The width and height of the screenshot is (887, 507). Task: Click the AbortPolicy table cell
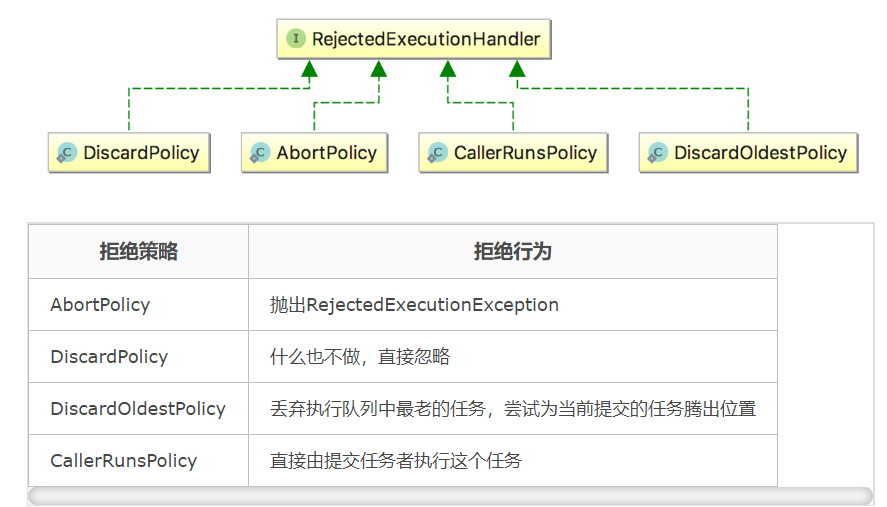point(100,305)
